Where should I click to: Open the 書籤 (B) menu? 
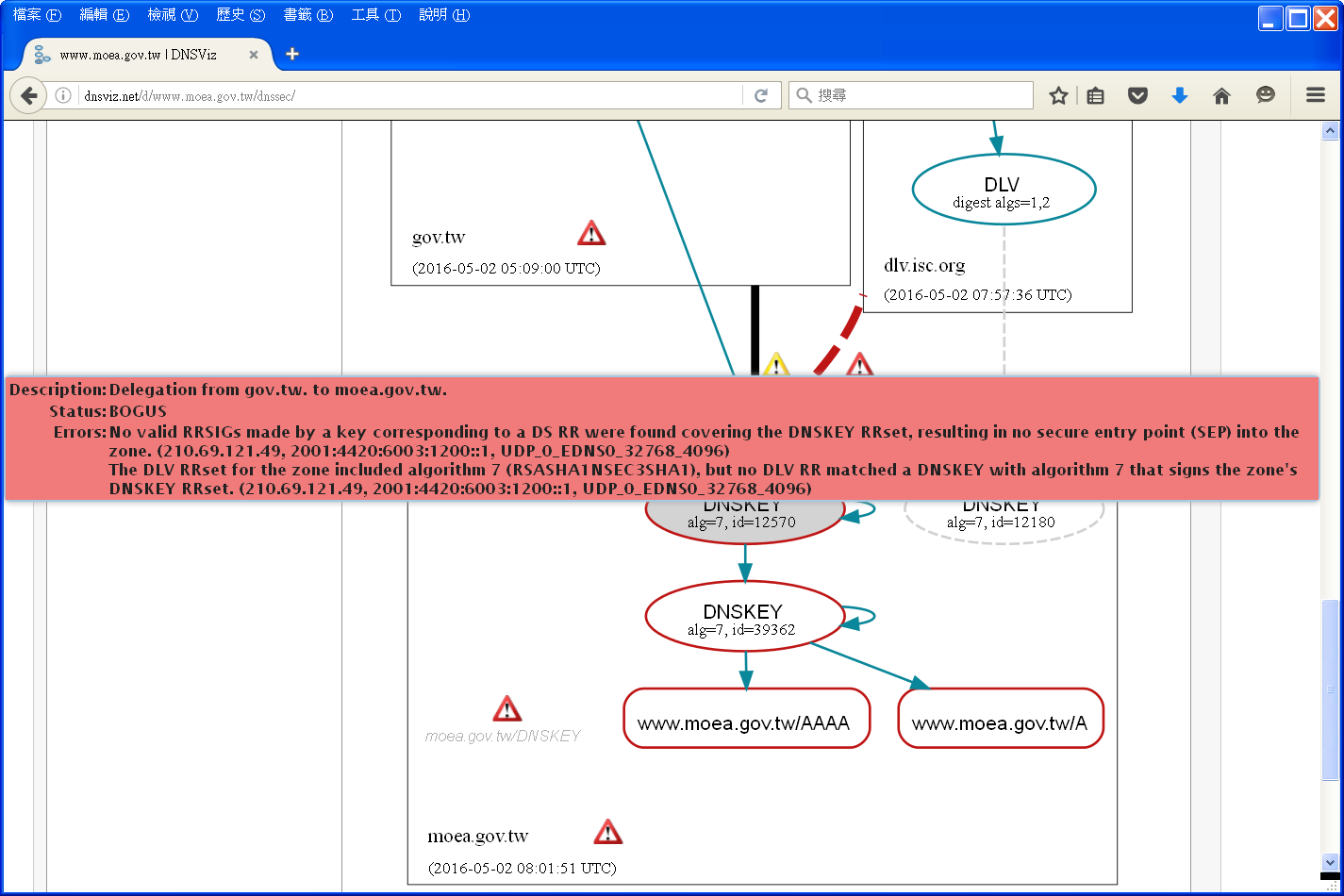point(307,15)
